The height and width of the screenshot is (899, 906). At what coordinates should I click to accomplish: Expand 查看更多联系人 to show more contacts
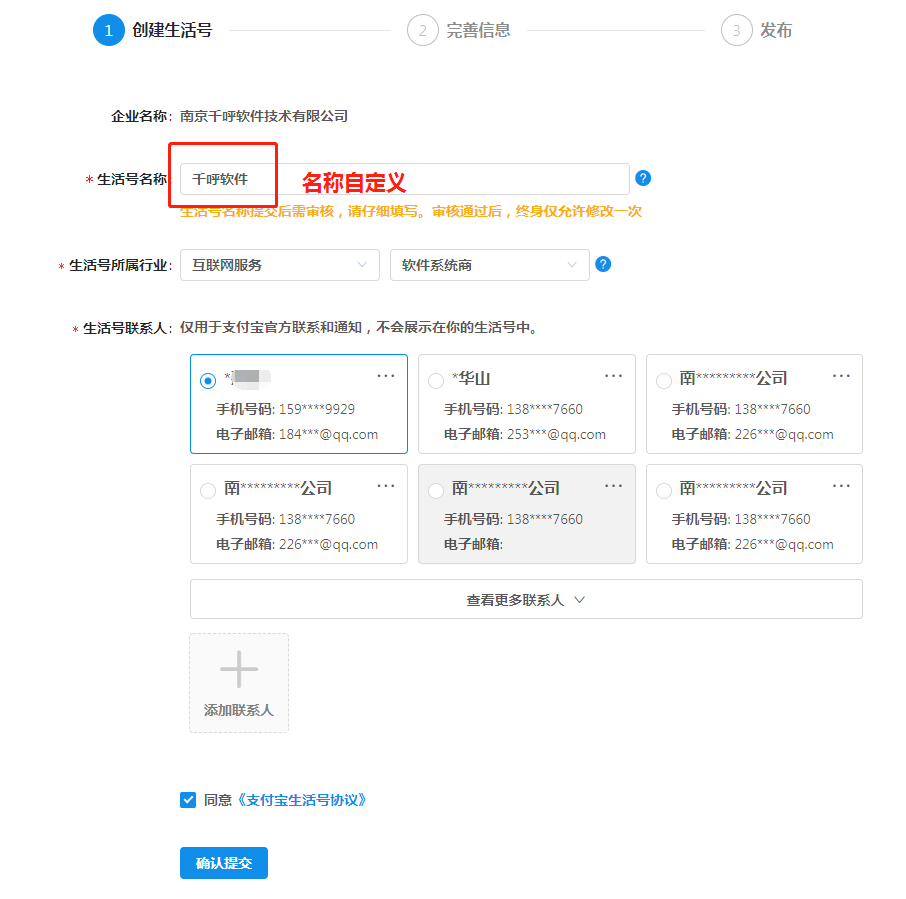[x=526, y=599]
